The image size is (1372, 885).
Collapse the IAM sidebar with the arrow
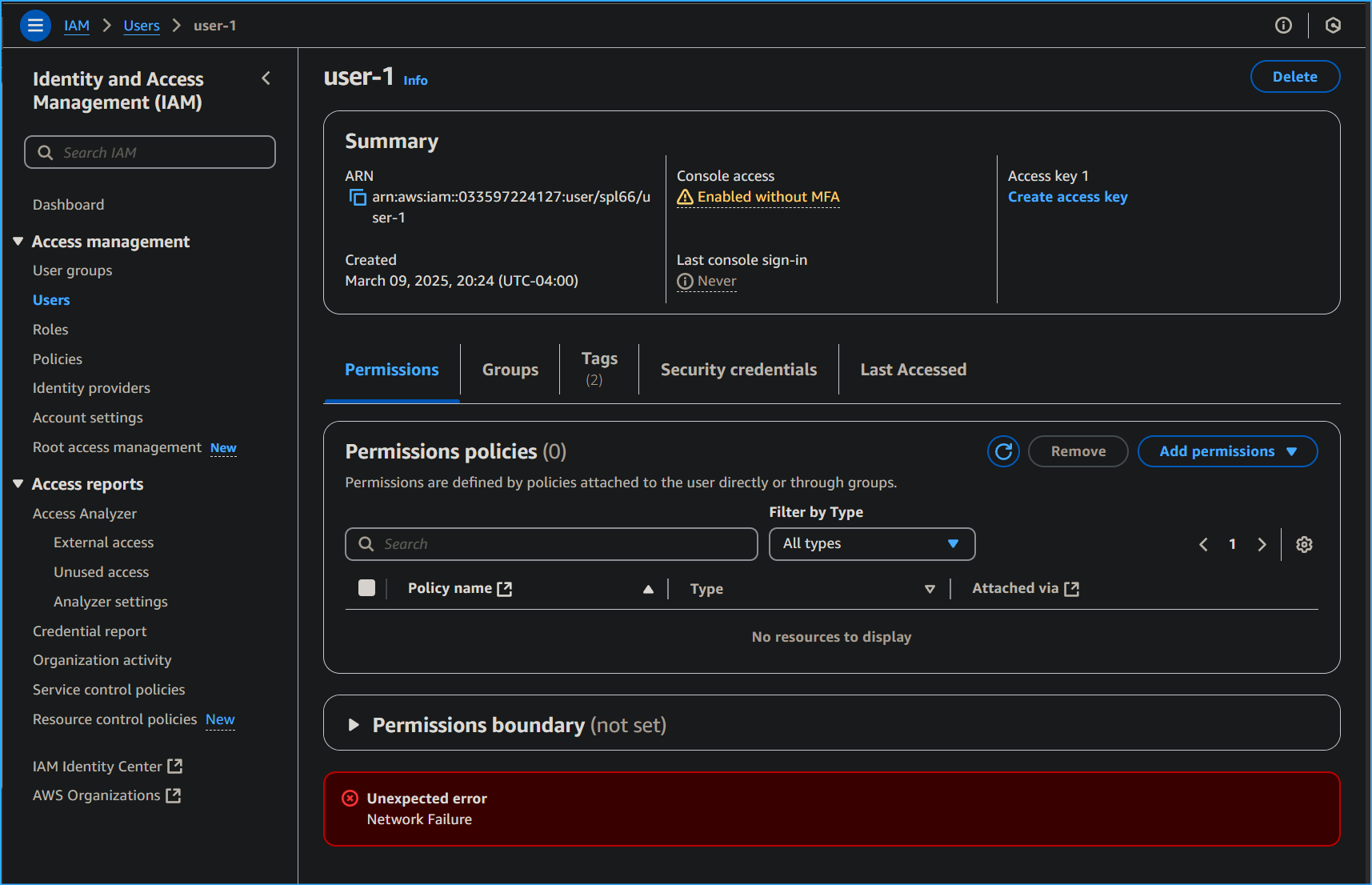click(x=266, y=78)
